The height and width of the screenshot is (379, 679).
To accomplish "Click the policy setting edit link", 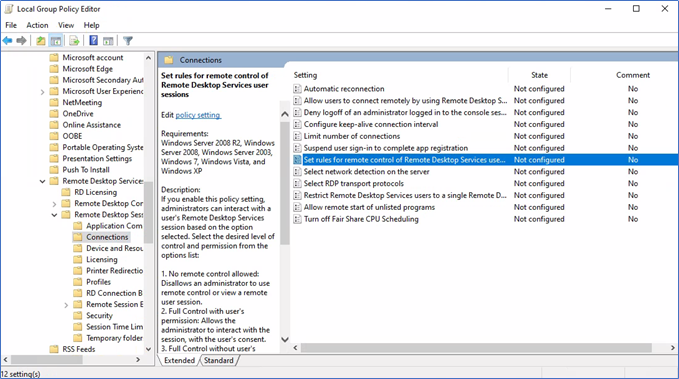I will point(198,115).
